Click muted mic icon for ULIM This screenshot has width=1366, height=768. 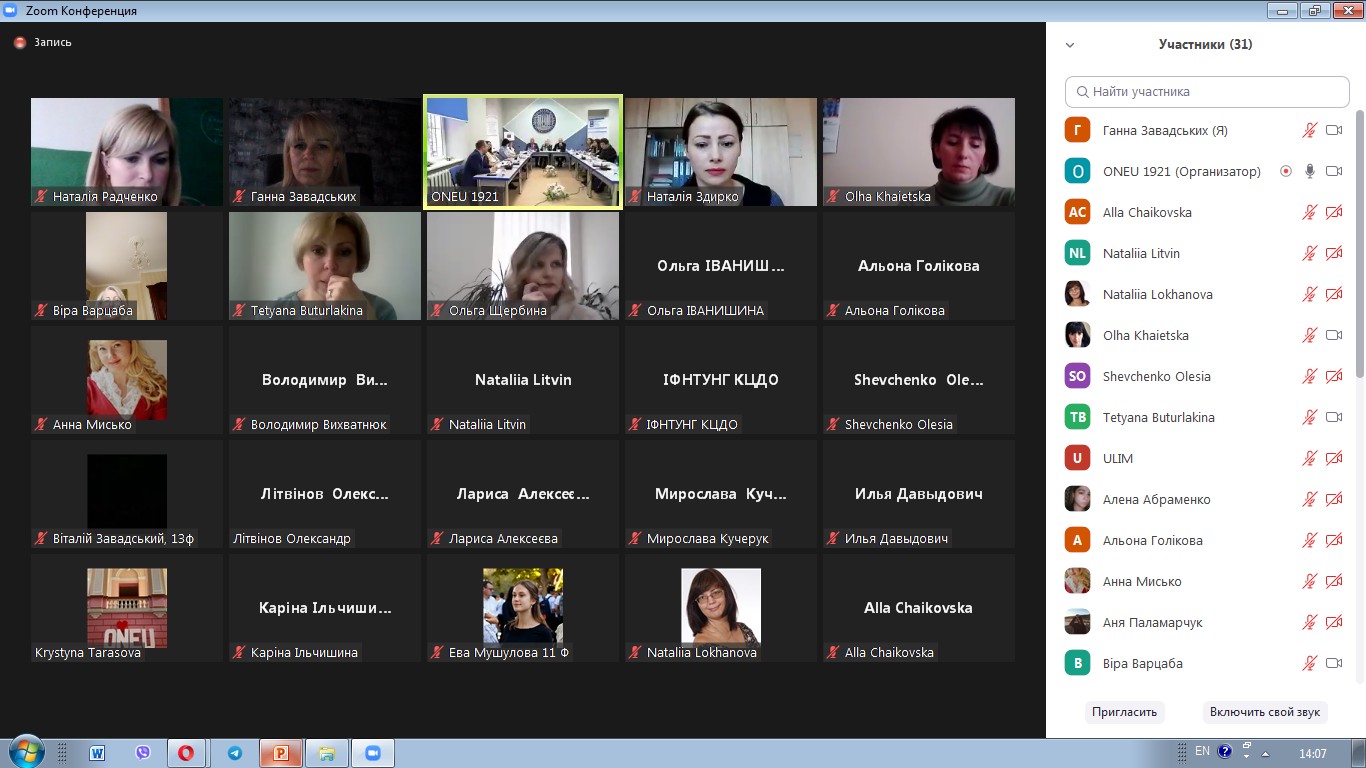click(x=1309, y=458)
